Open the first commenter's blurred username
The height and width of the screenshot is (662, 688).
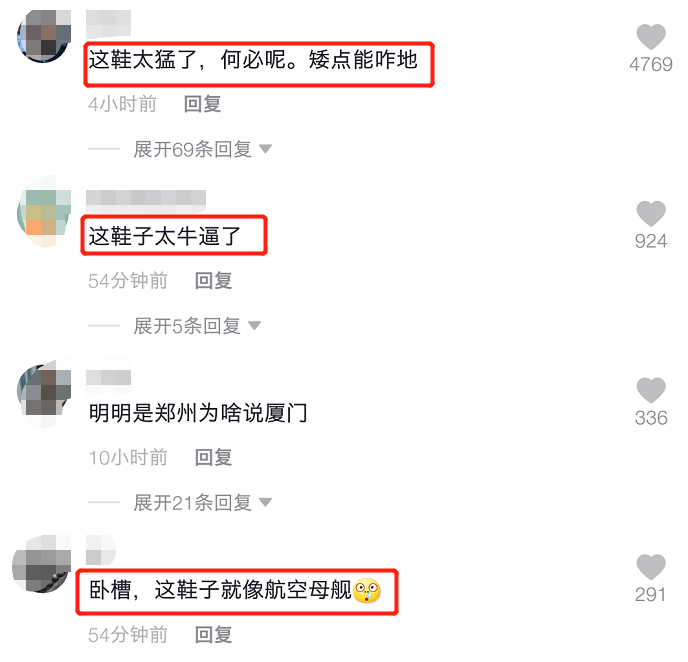[108, 23]
